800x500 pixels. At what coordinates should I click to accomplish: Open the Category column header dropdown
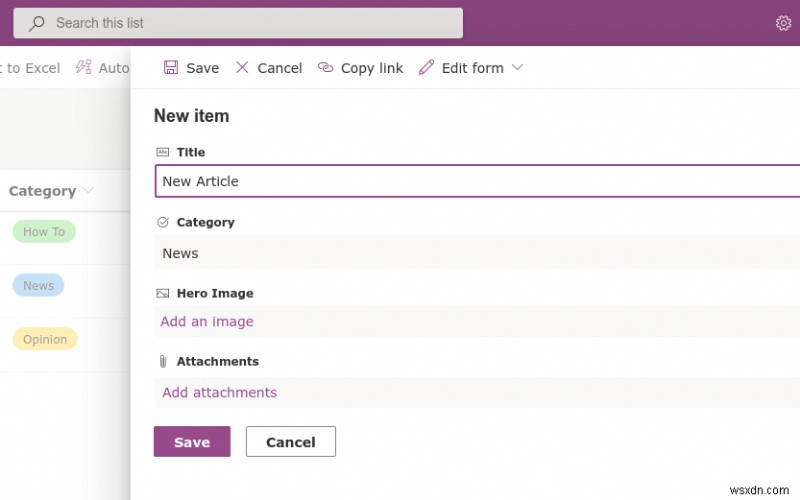click(88, 190)
